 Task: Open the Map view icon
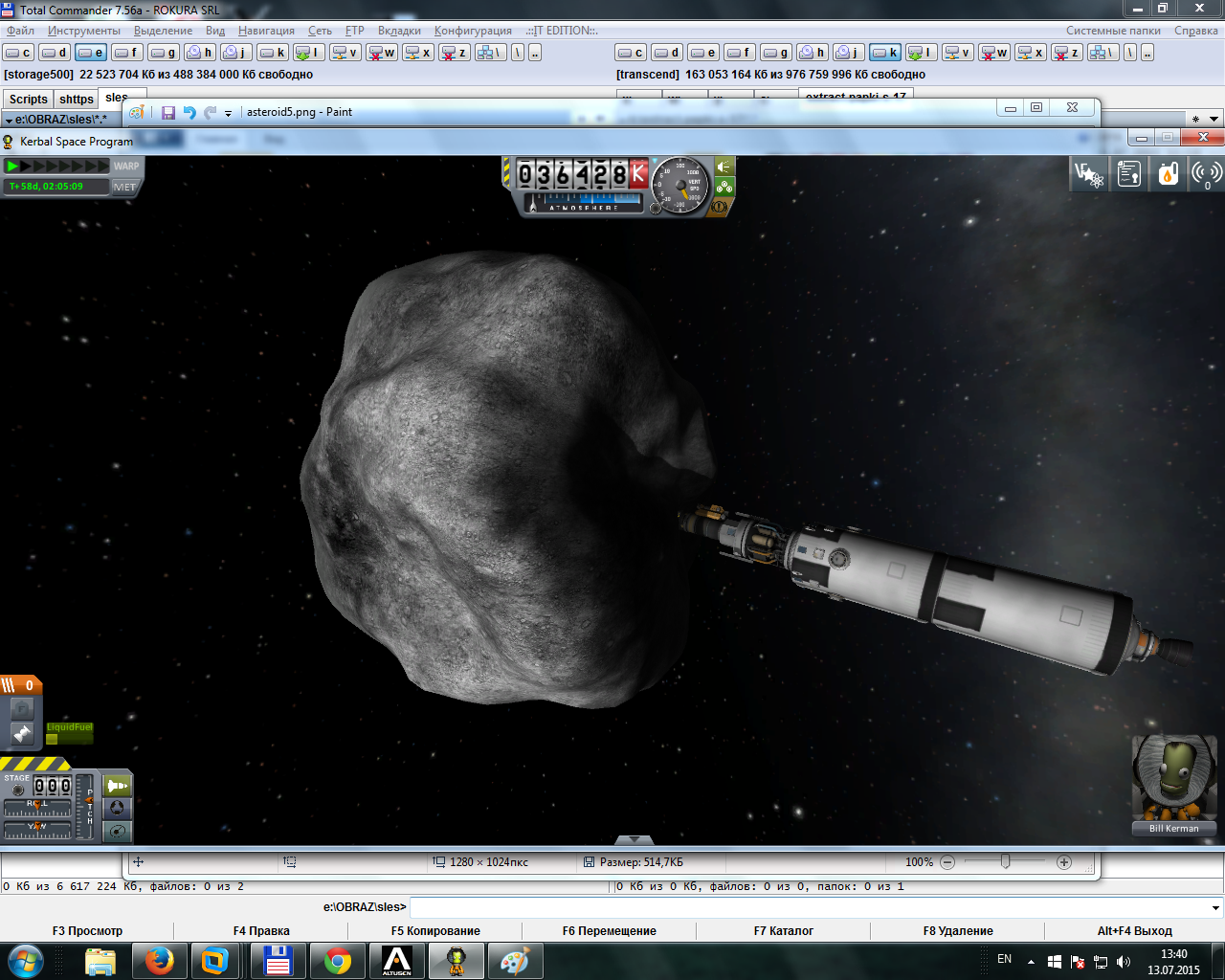pyautogui.click(x=117, y=832)
